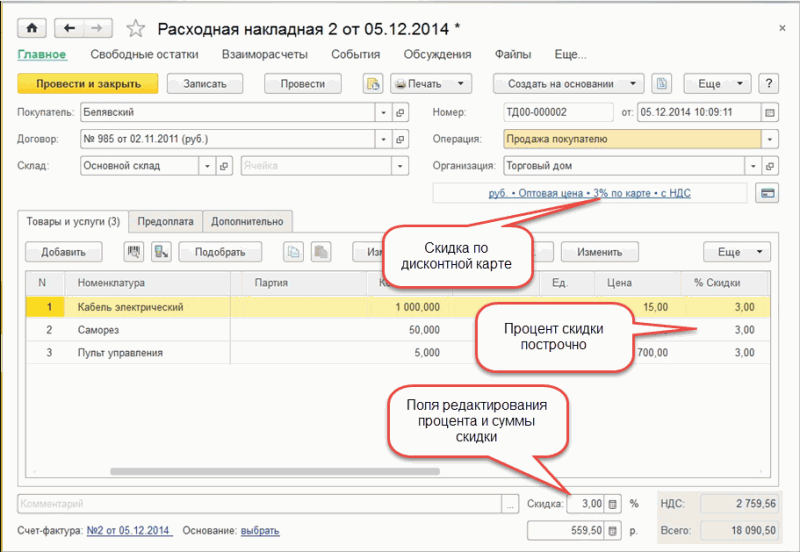Open the Взаиморасчеты section
This screenshot has width=800, height=552.
(265, 55)
